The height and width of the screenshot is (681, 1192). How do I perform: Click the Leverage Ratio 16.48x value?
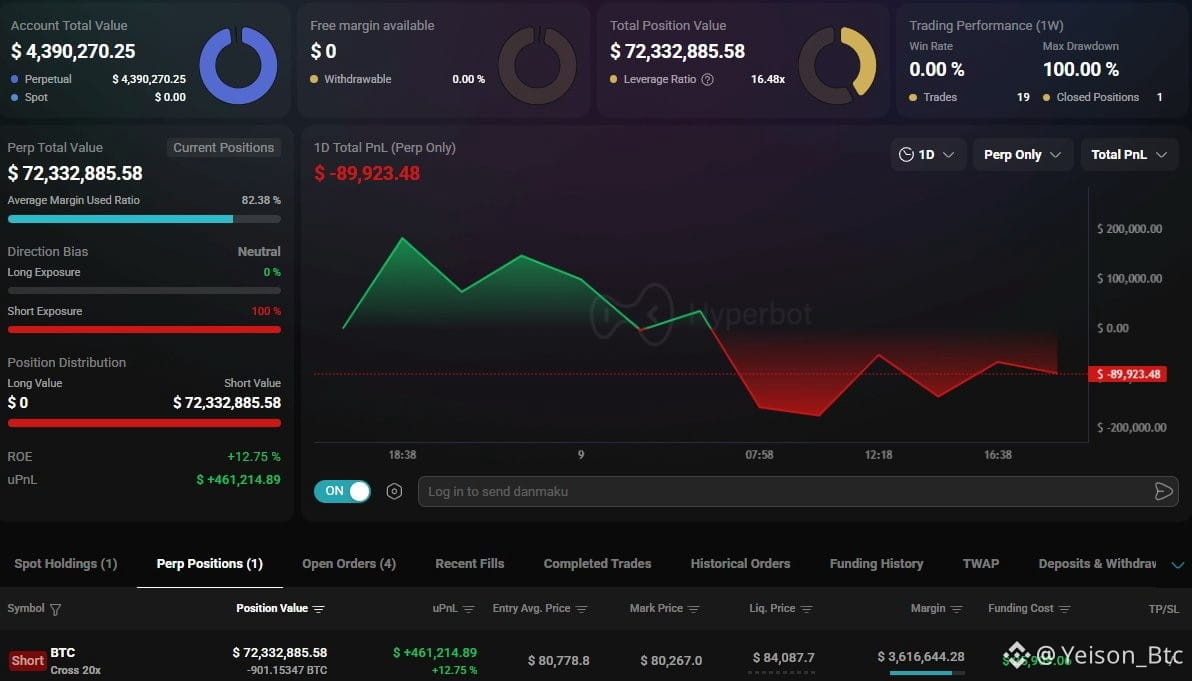click(768, 79)
